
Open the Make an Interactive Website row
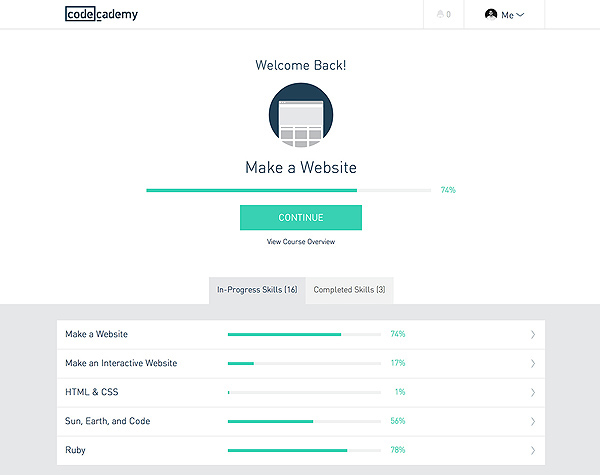[301, 363]
